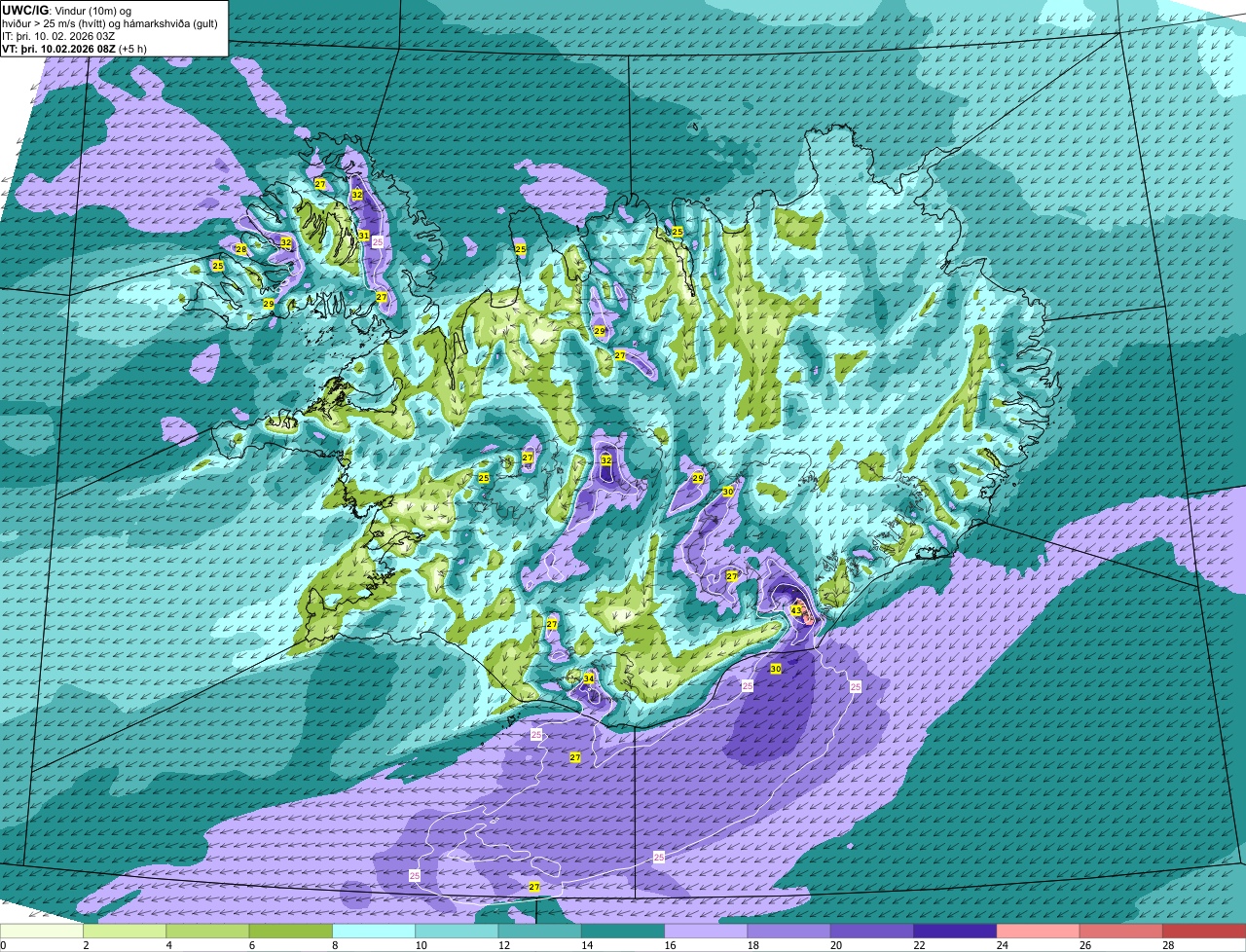The width and height of the screenshot is (1246, 952).
Task: Select the yellow 31 gust label
Action: click(x=363, y=236)
